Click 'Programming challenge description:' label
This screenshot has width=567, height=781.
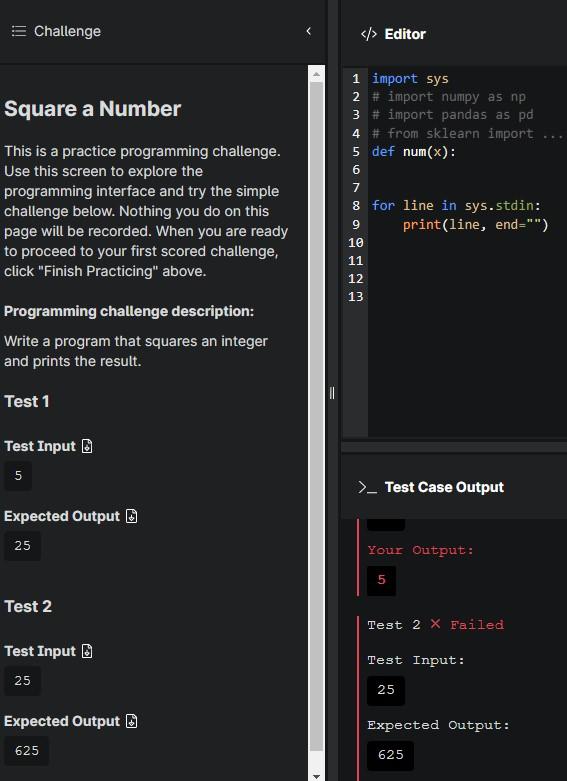pos(129,311)
